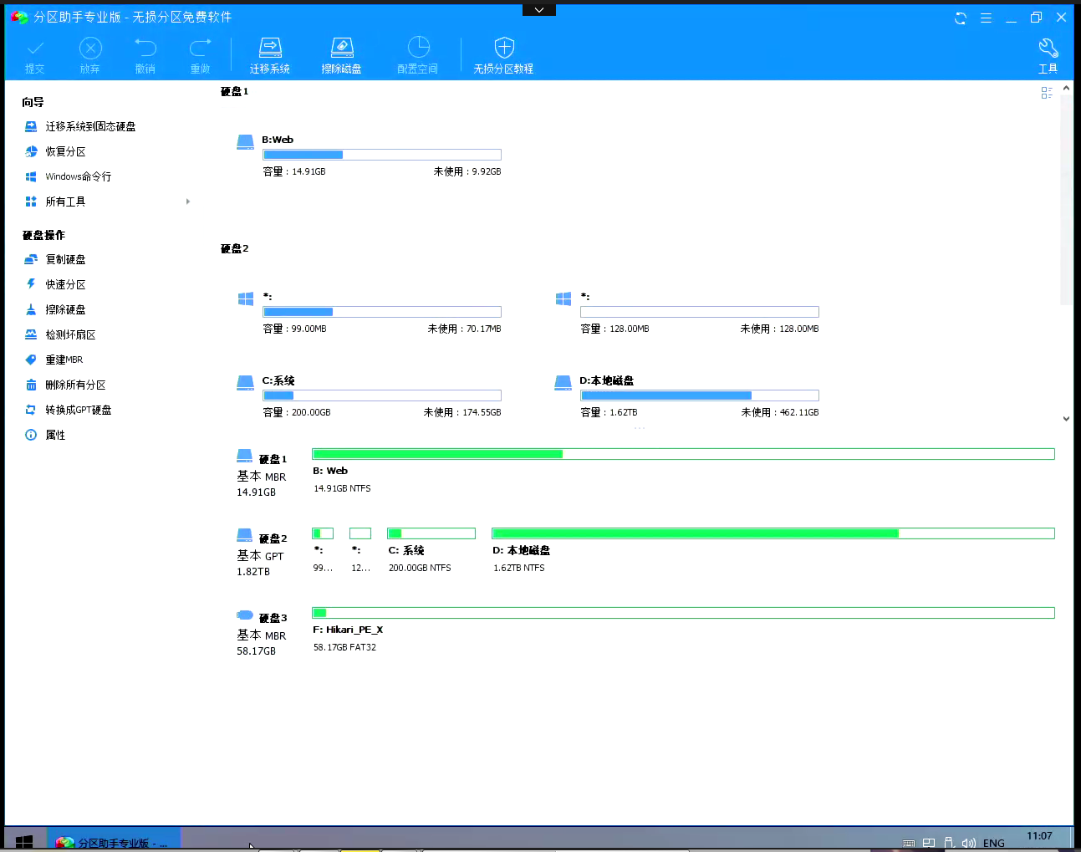Select 检测坏扇区 bad sector check
The image size is (1081, 852).
click(70, 335)
